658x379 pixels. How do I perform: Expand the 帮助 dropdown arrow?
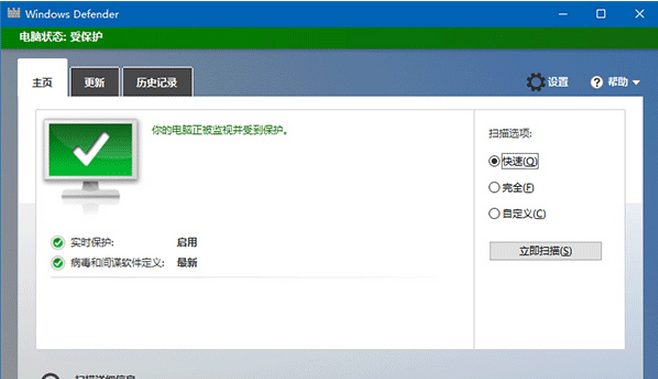click(x=636, y=82)
